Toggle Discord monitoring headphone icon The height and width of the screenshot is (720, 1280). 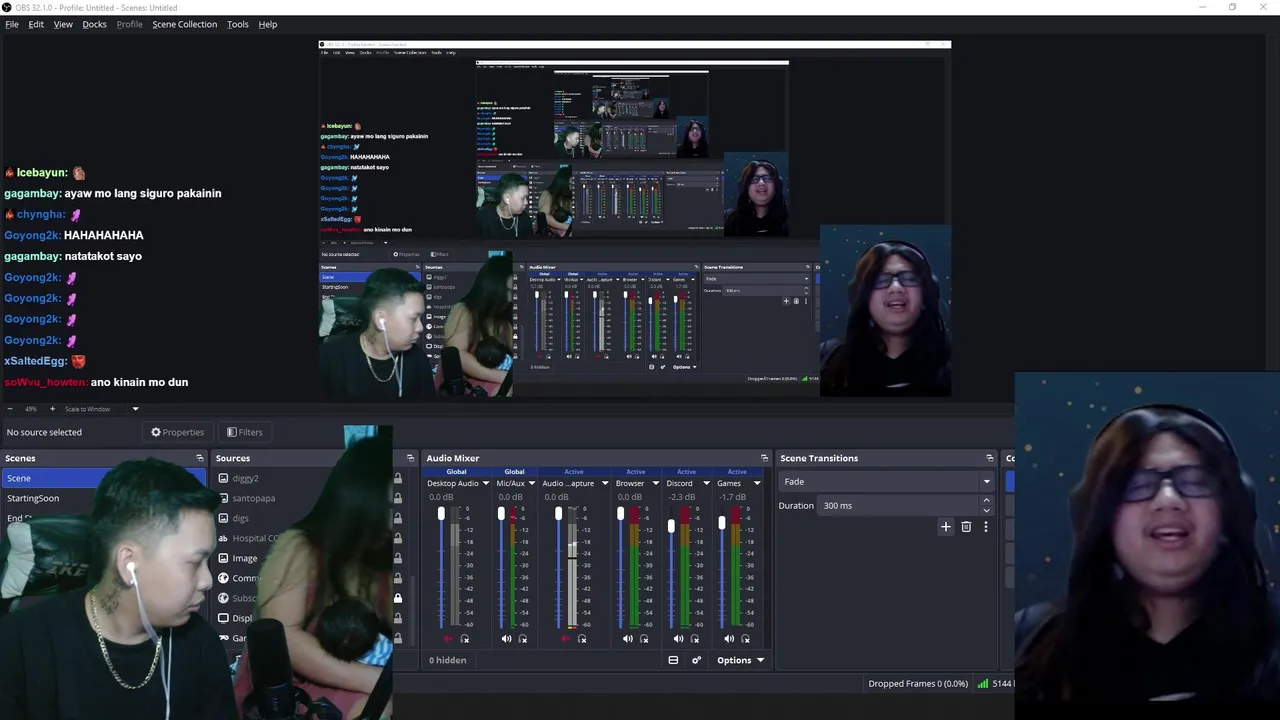coord(695,639)
